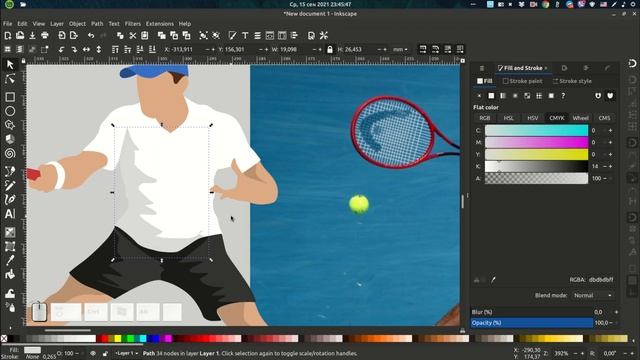The image size is (640, 360).
Task: Select the Gradient tool
Action: [10, 232]
